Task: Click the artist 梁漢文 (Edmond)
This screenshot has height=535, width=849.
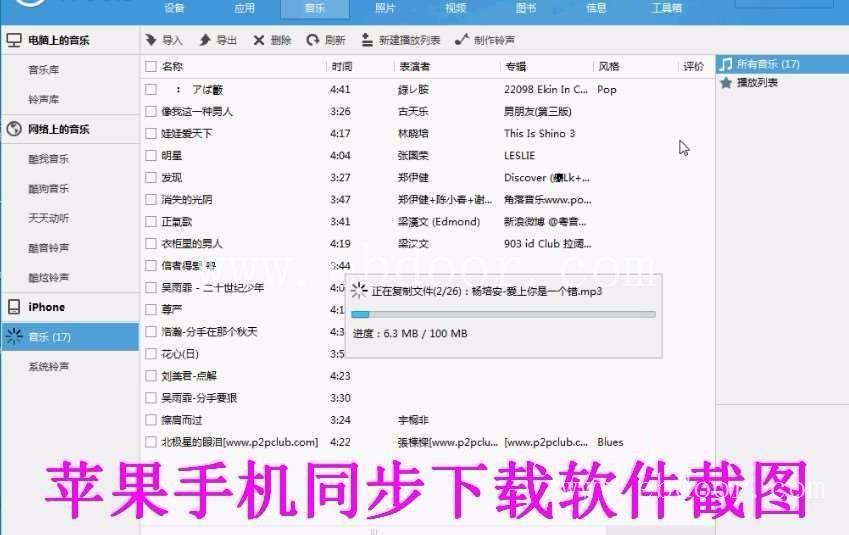Action: [439, 221]
